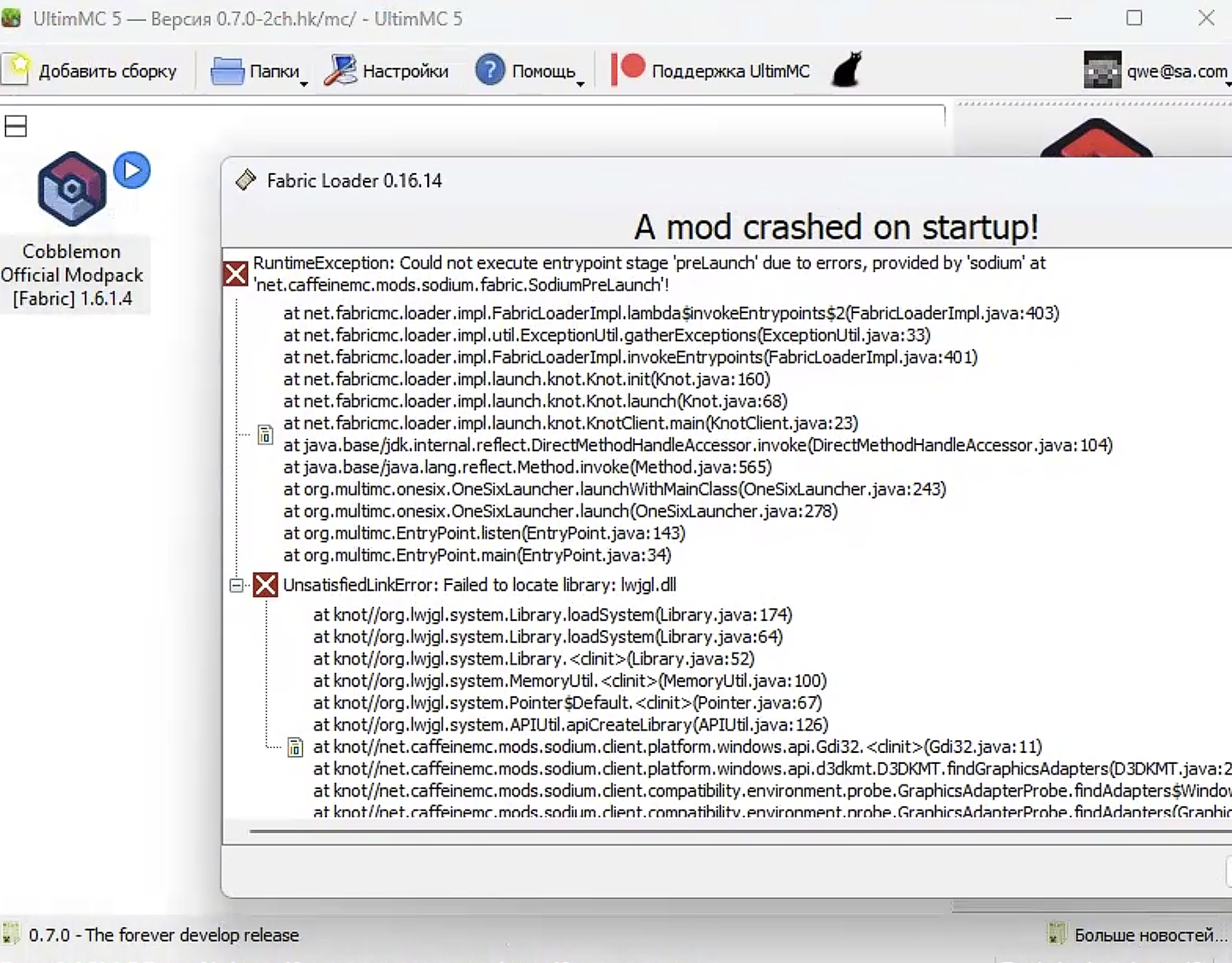This screenshot has height=963, width=1232.
Task: Collapse the instance group with minus icon
Action: [15, 126]
